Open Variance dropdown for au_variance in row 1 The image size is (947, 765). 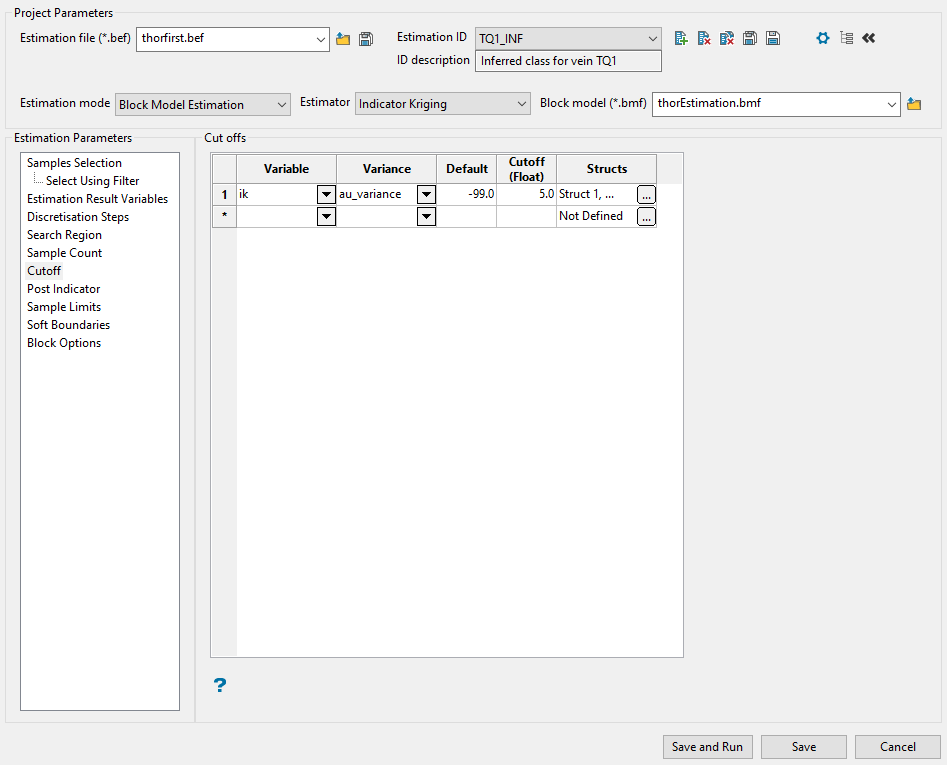pos(426,194)
